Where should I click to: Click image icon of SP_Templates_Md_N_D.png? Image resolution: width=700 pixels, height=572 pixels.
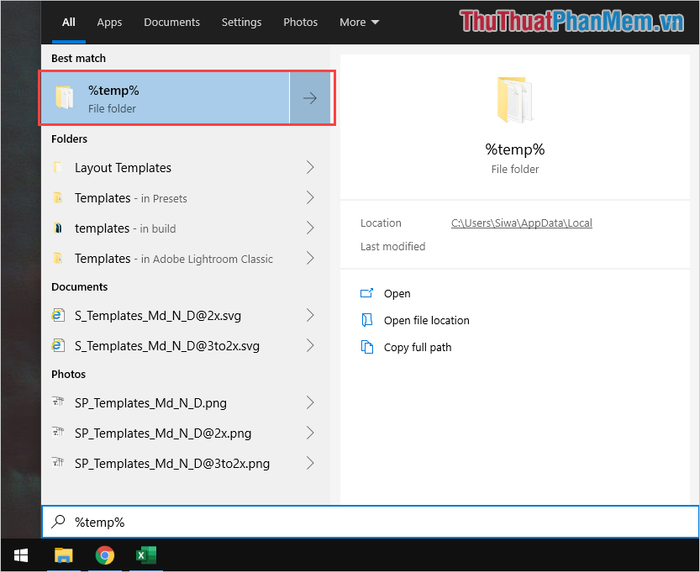[x=58, y=401]
